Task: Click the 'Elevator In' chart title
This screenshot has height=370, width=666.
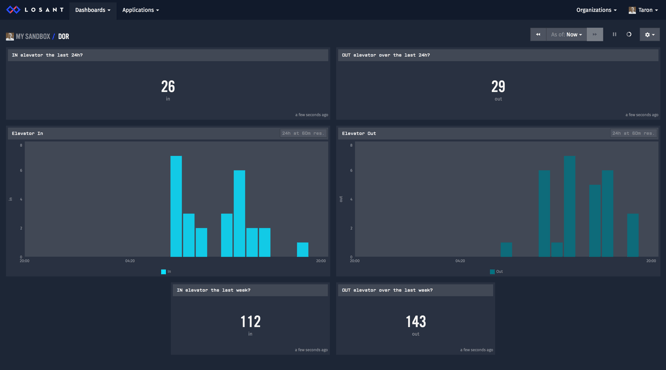Action: click(x=27, y=133)
